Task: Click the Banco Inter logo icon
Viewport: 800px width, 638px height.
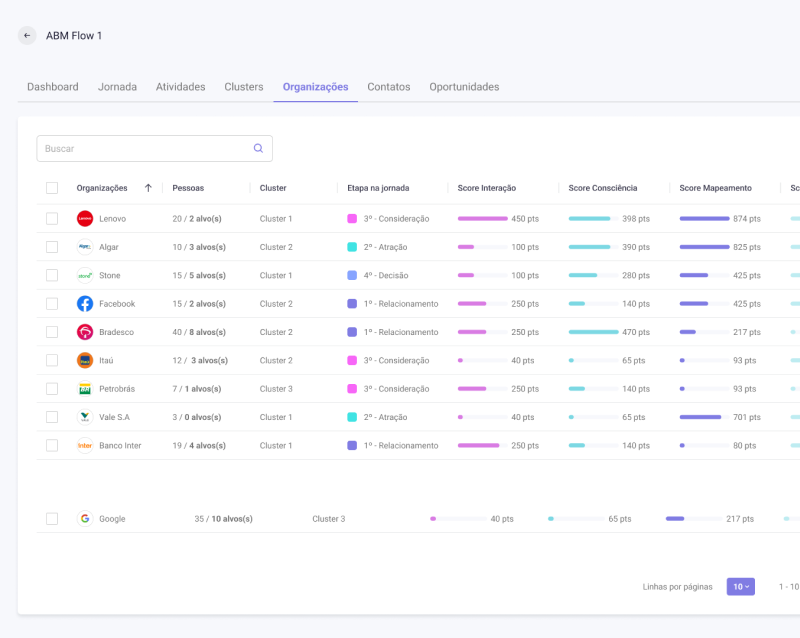Action: point(85,446)
